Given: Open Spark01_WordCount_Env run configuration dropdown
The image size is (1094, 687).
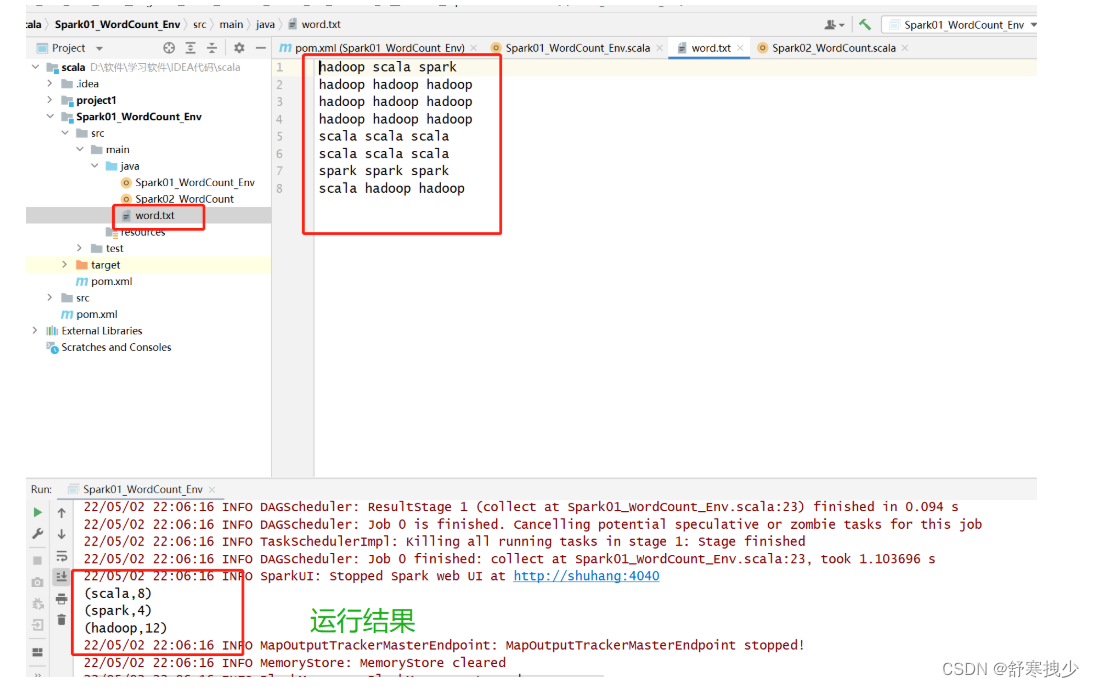Looking at the screenshot, I should [x=959, y=24].
